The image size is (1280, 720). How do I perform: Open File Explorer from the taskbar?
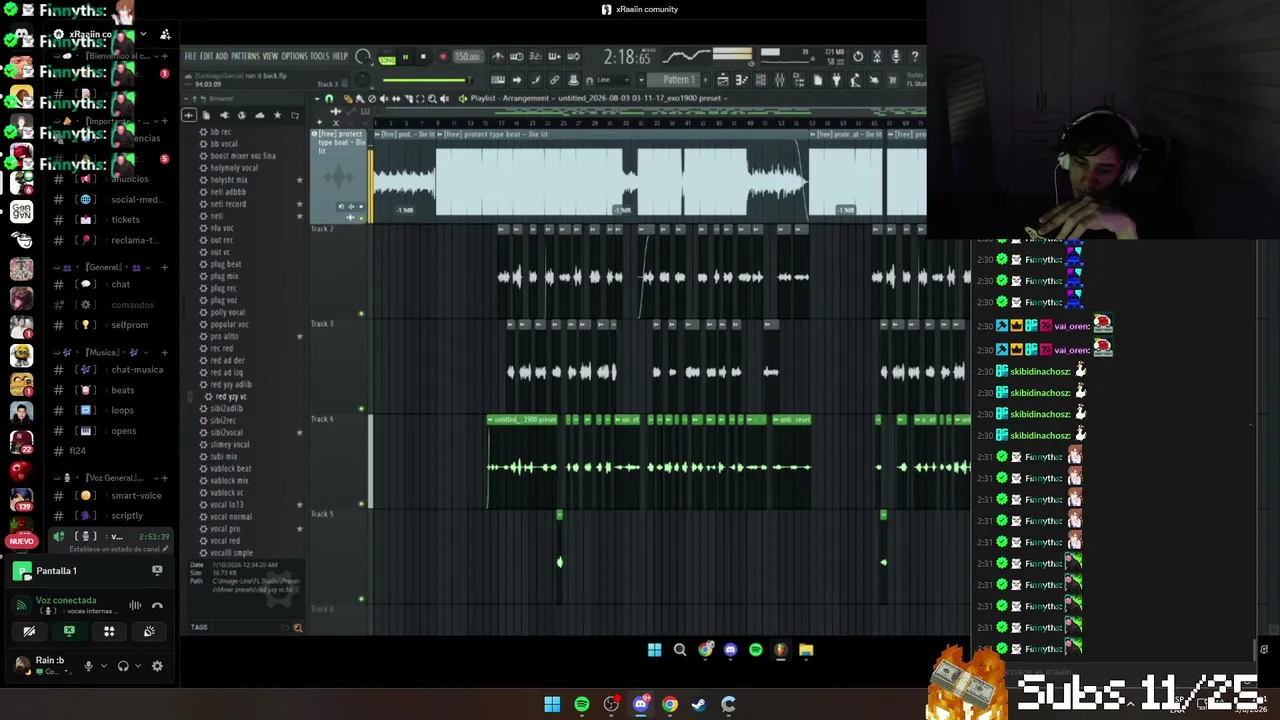[806, 650]
